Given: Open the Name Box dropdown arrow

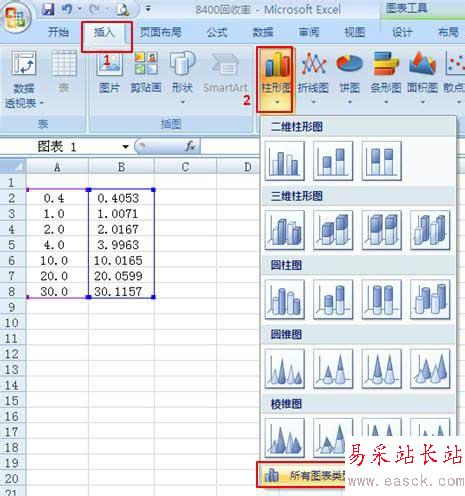Looking at the screenshot, I should (x=125, y=147).
